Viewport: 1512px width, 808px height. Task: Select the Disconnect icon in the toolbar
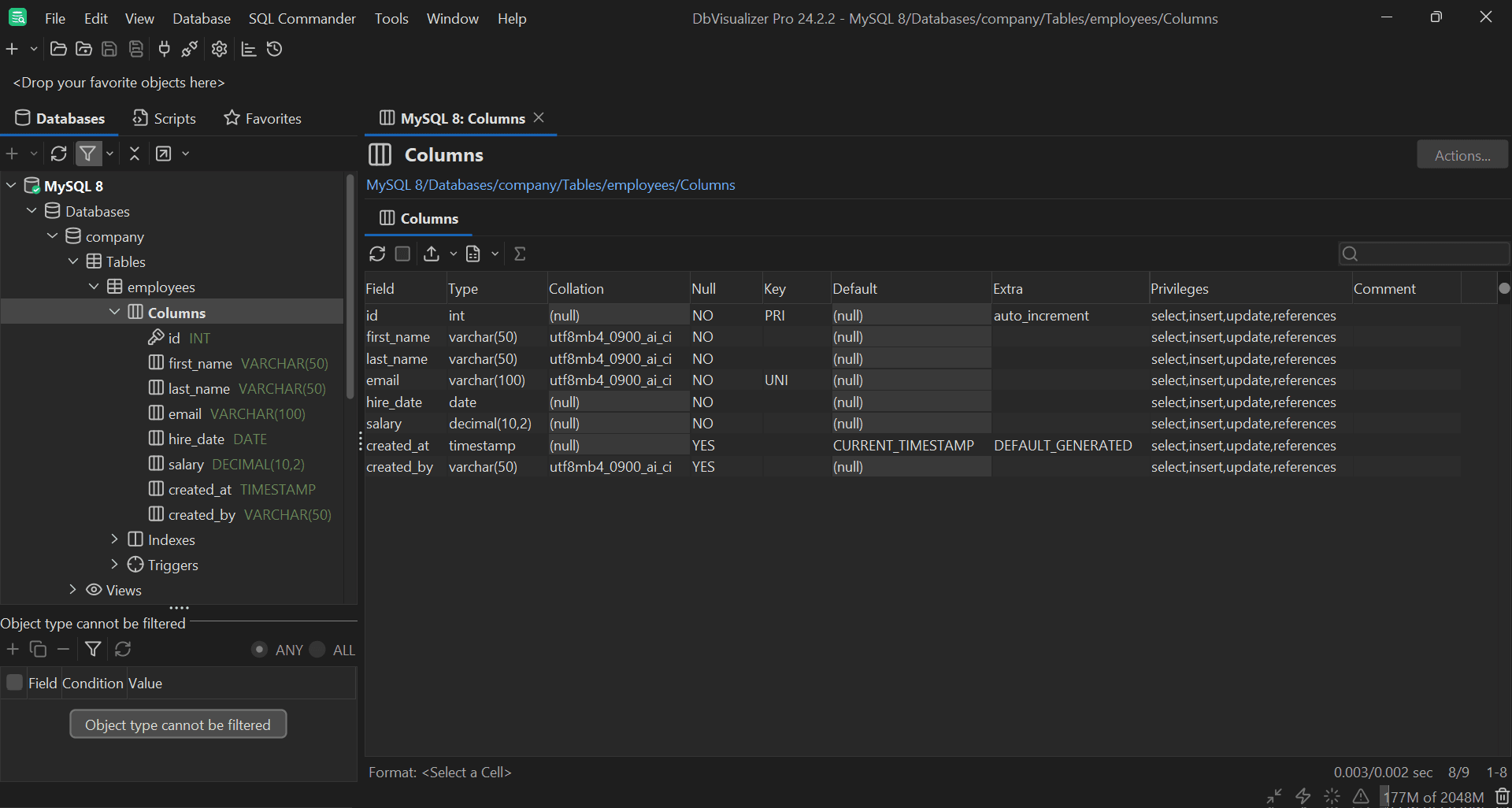click(x=189, y=49)
